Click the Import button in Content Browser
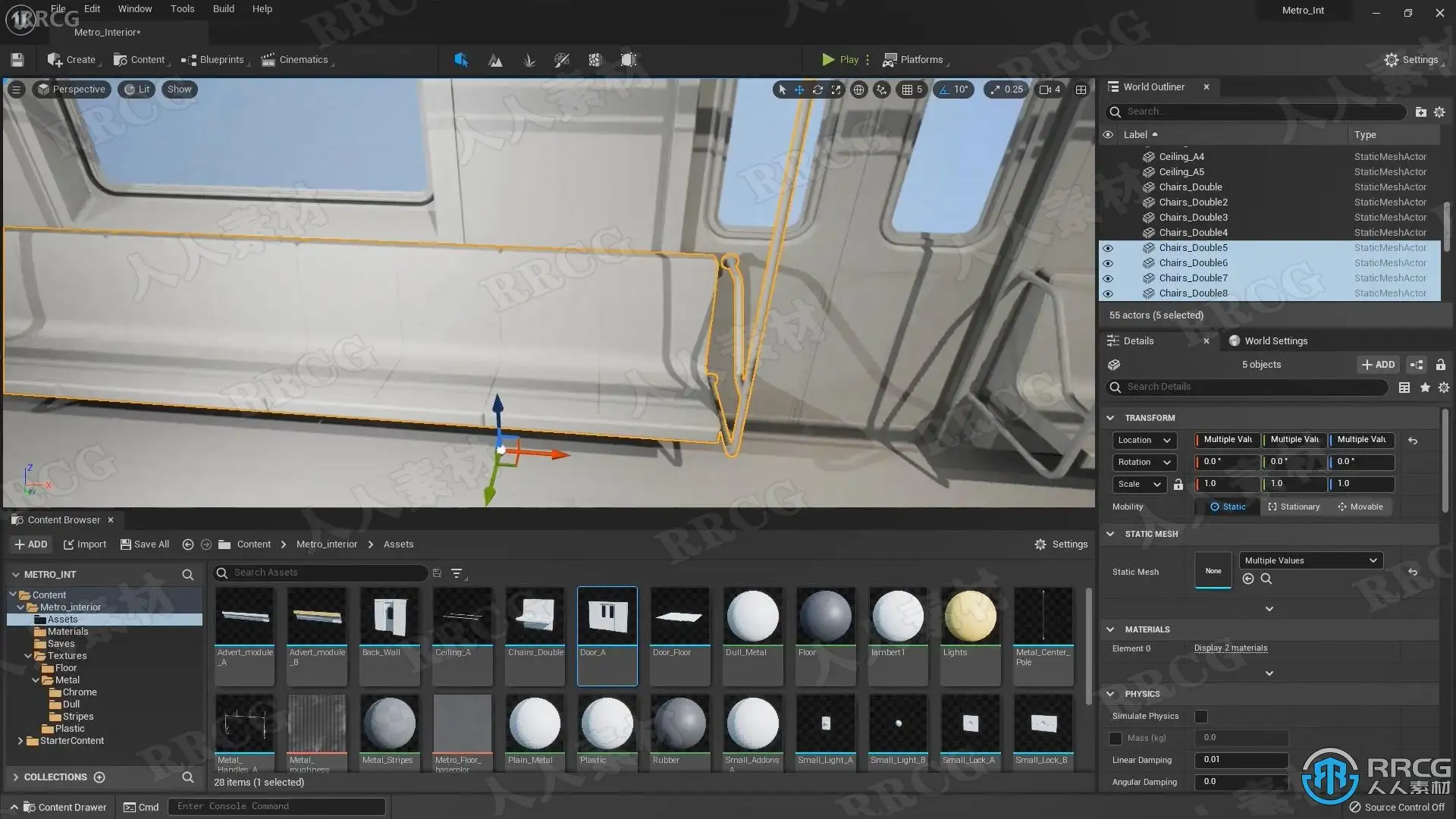 84,544
